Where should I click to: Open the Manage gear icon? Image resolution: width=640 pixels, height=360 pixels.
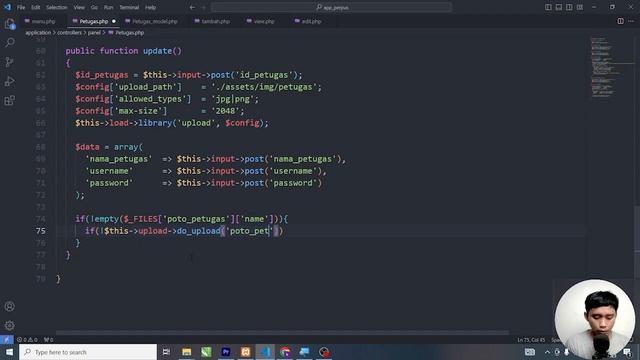(9, 325)
